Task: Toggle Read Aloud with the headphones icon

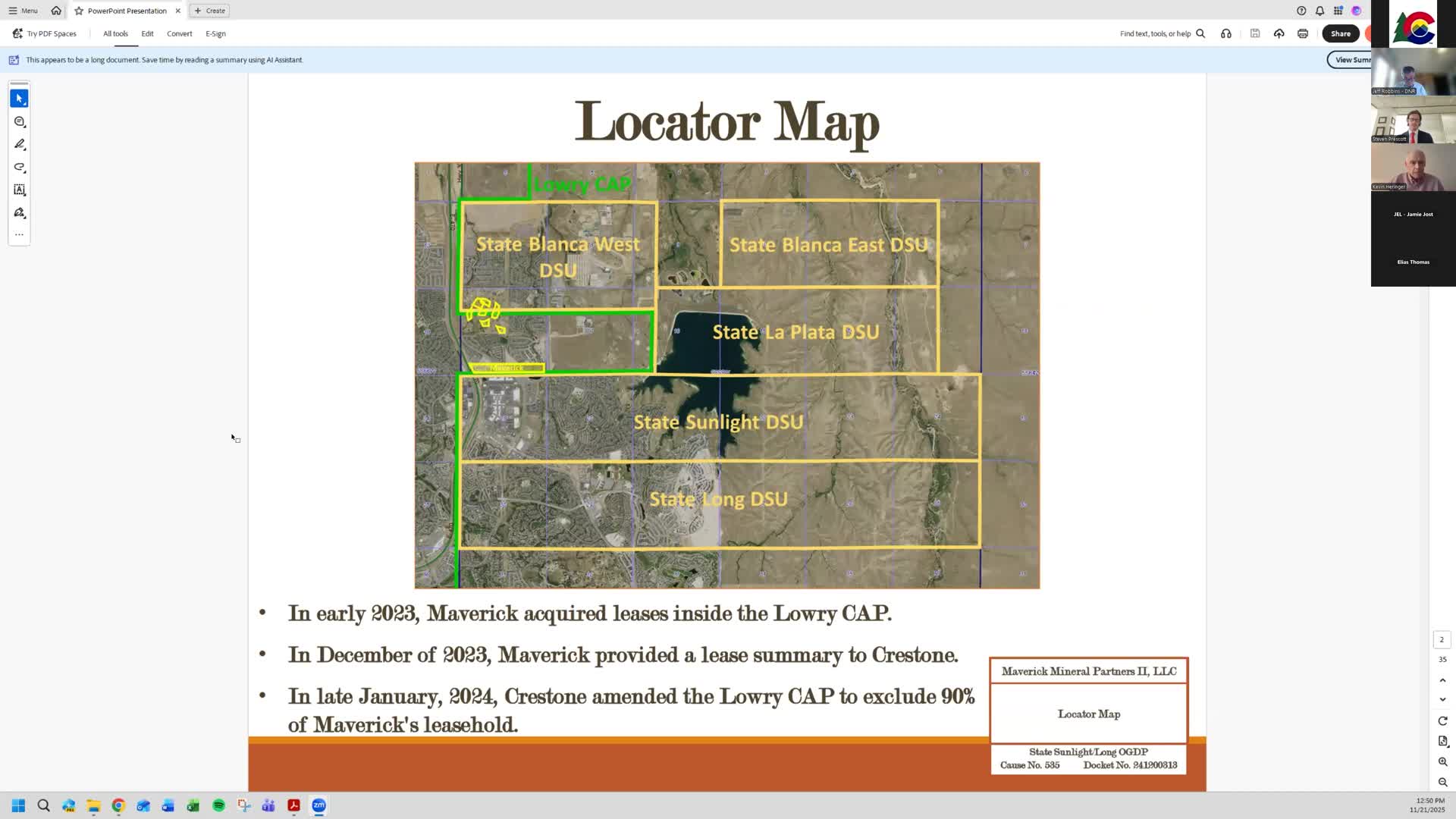Action: pos(1225,33)
